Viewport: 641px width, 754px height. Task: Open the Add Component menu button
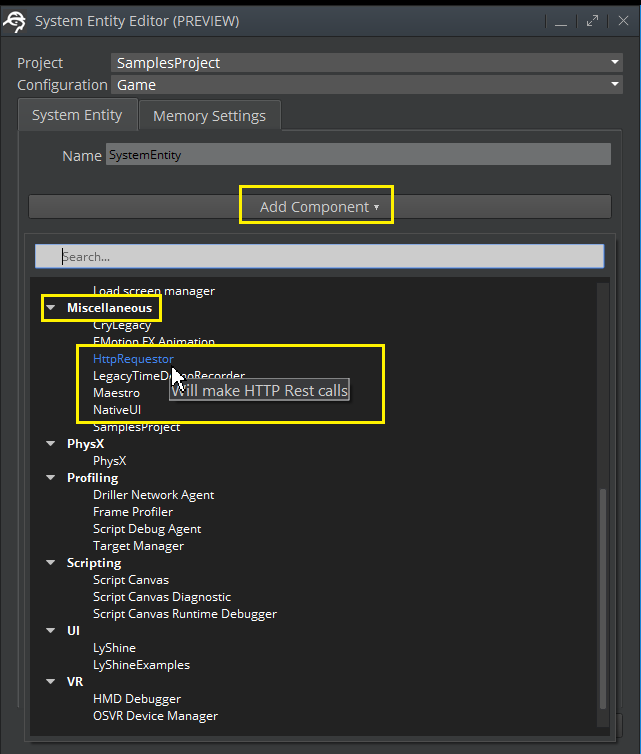(x=320, y=207)
